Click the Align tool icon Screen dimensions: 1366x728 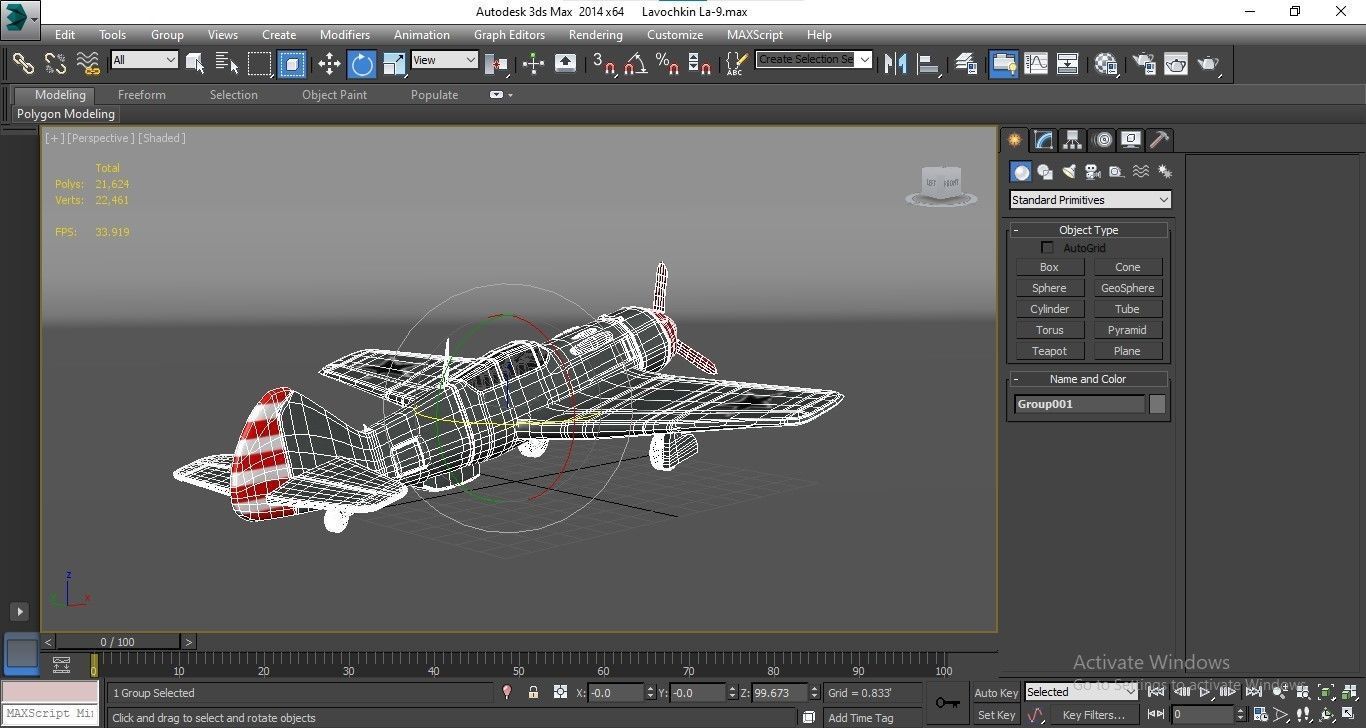[x=929, y=64]
